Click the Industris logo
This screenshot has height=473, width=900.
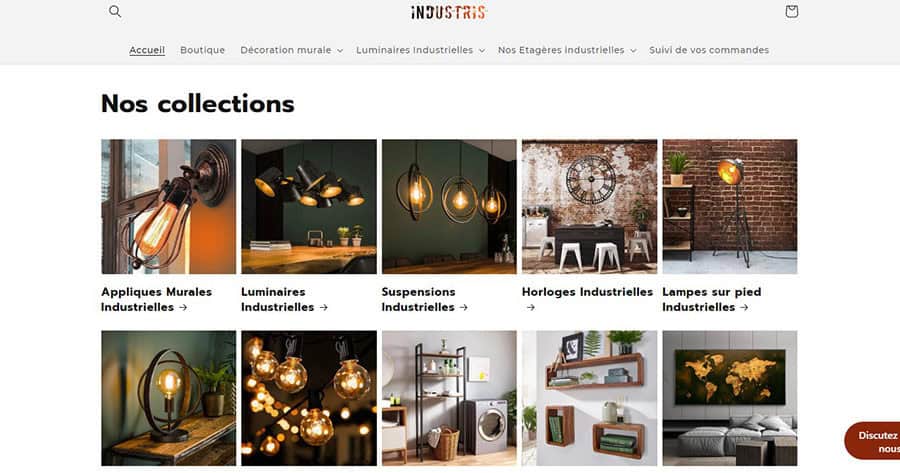point(449,12)
